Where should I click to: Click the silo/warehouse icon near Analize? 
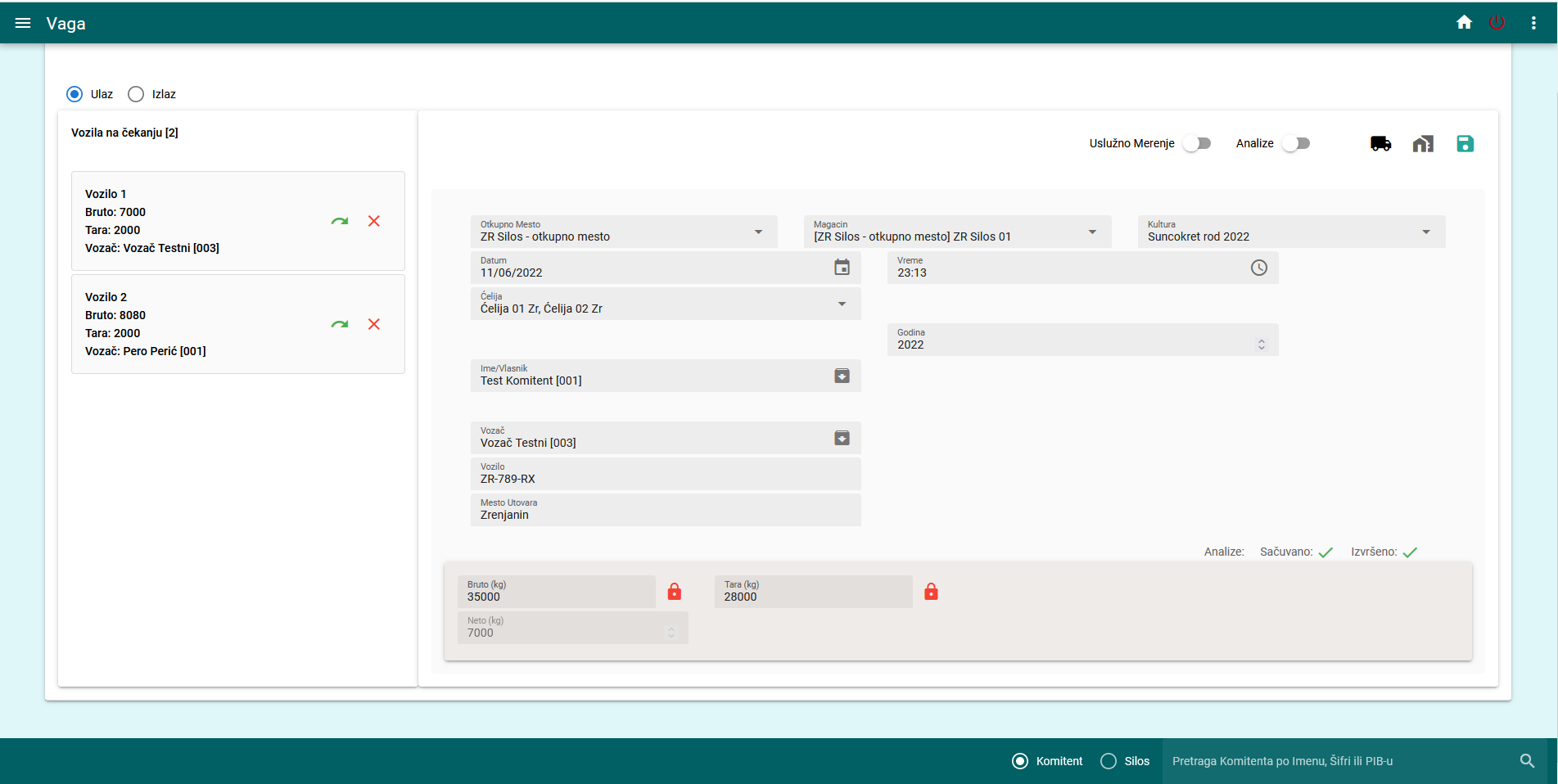[x=1424, y=143]
